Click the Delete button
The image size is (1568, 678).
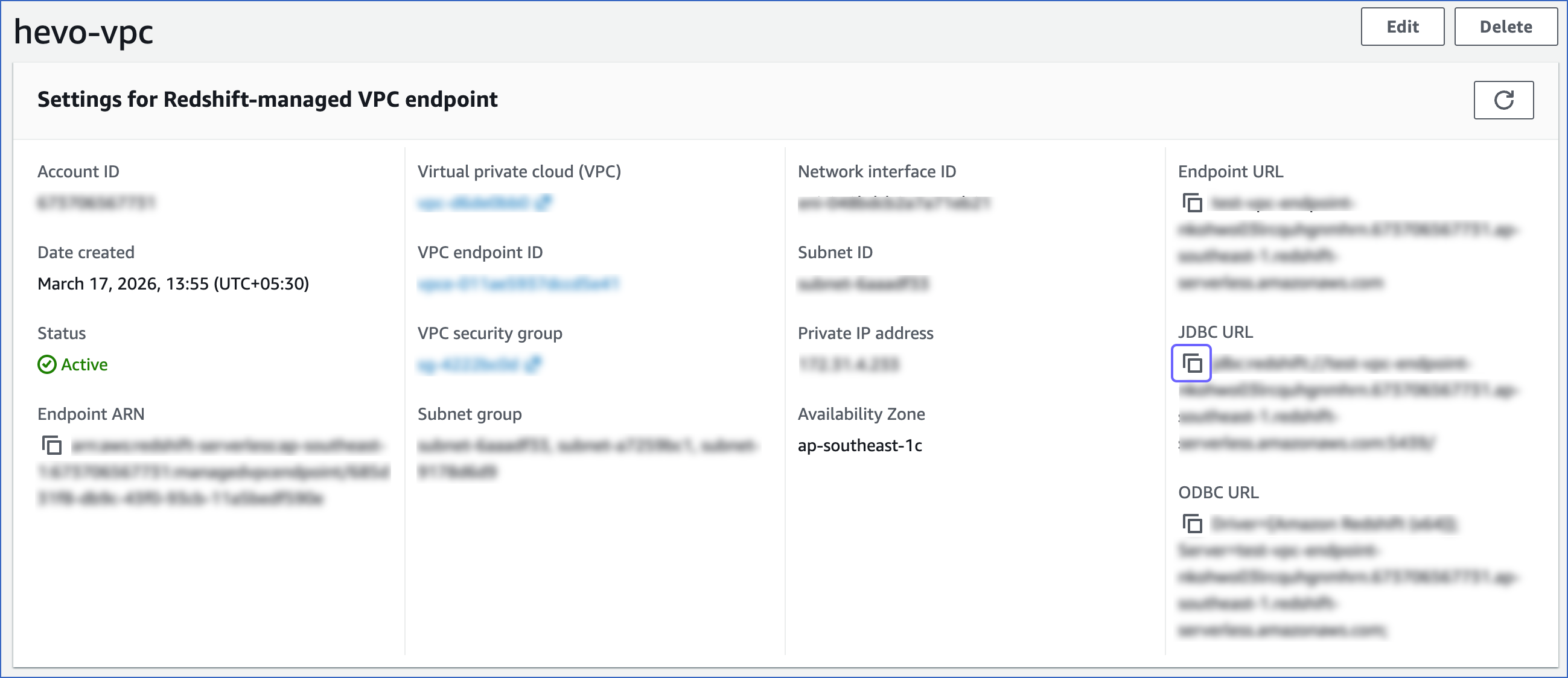coord(1505,26)
